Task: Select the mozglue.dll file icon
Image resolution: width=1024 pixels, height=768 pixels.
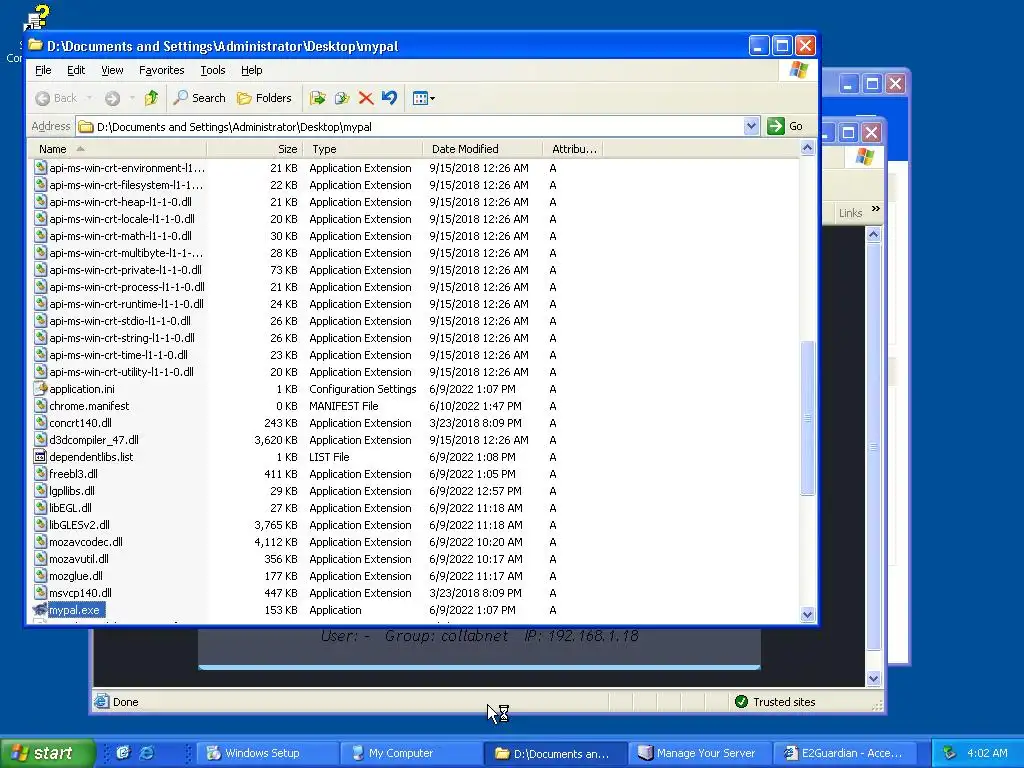Action: (x=40, y=575)
